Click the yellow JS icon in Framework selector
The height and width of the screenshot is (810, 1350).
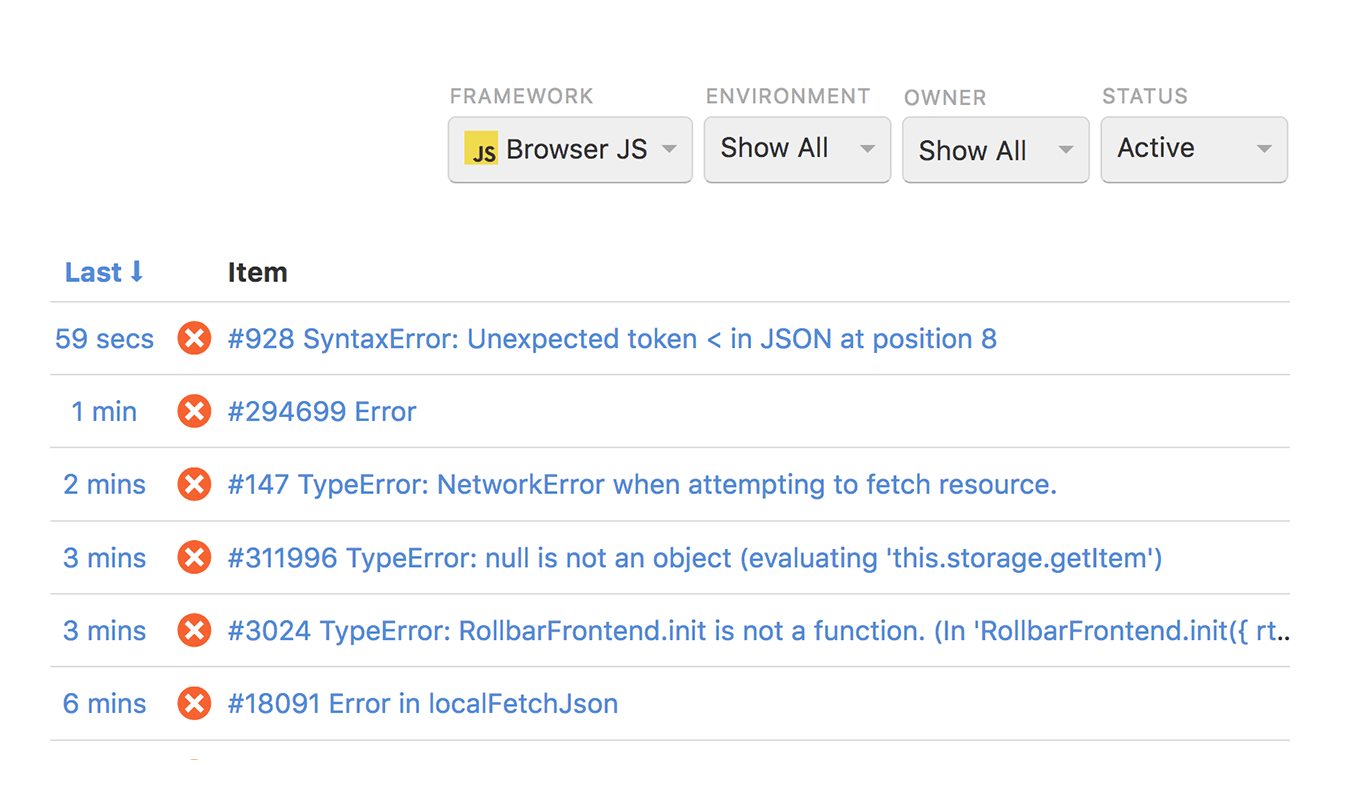[x=481, y=150]
